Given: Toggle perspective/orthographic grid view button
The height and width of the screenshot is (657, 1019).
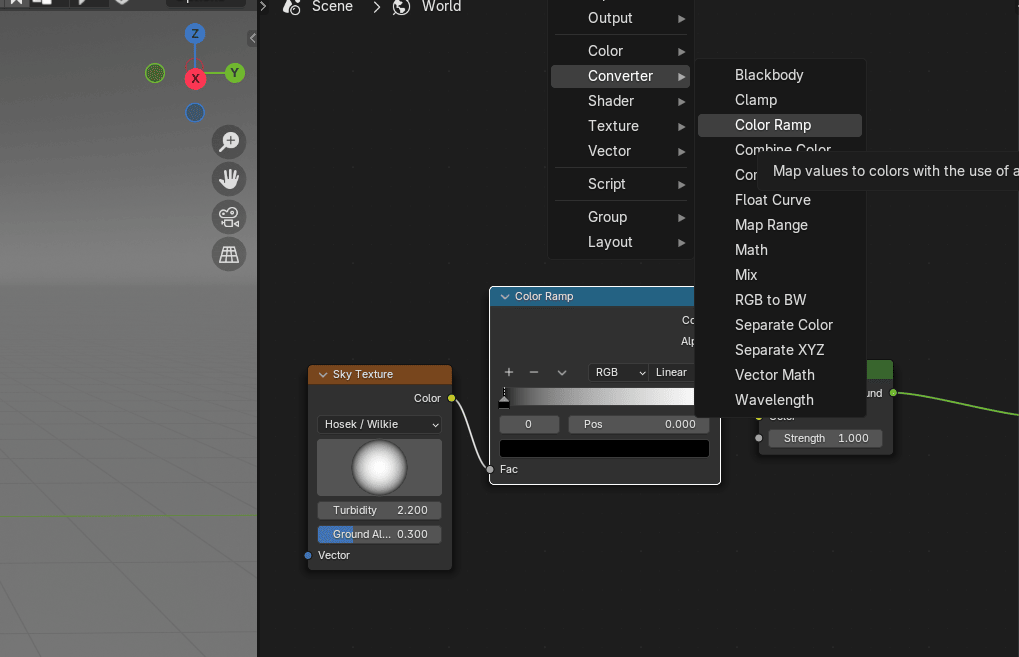Looking at the screenshot, I should (229, 254).
